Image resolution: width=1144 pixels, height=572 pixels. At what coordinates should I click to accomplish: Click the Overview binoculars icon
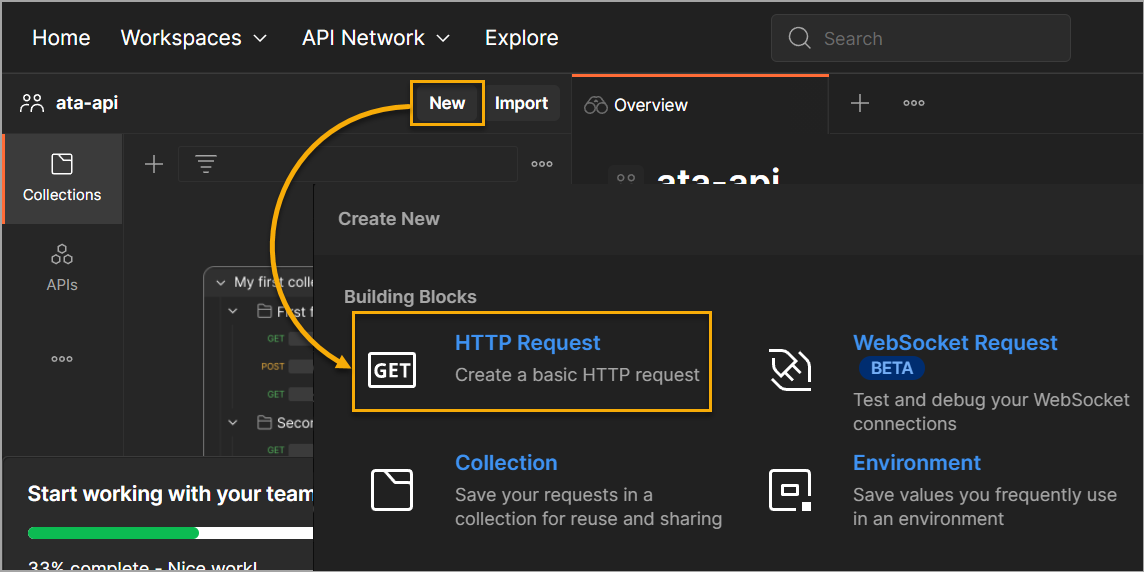click(x=596, y=105)
